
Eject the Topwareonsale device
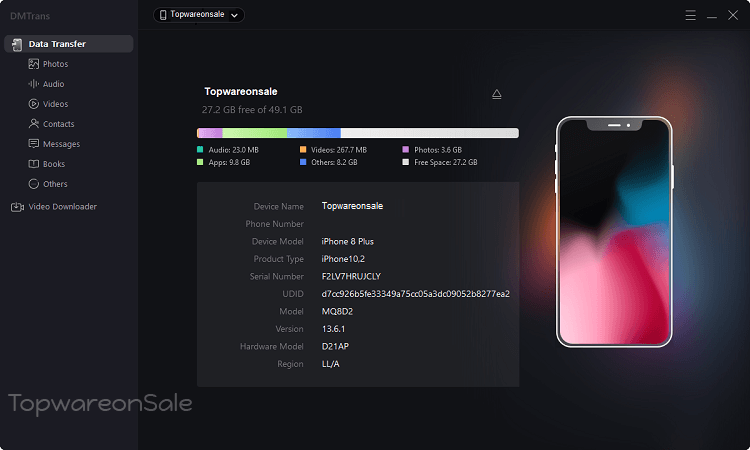496,94
